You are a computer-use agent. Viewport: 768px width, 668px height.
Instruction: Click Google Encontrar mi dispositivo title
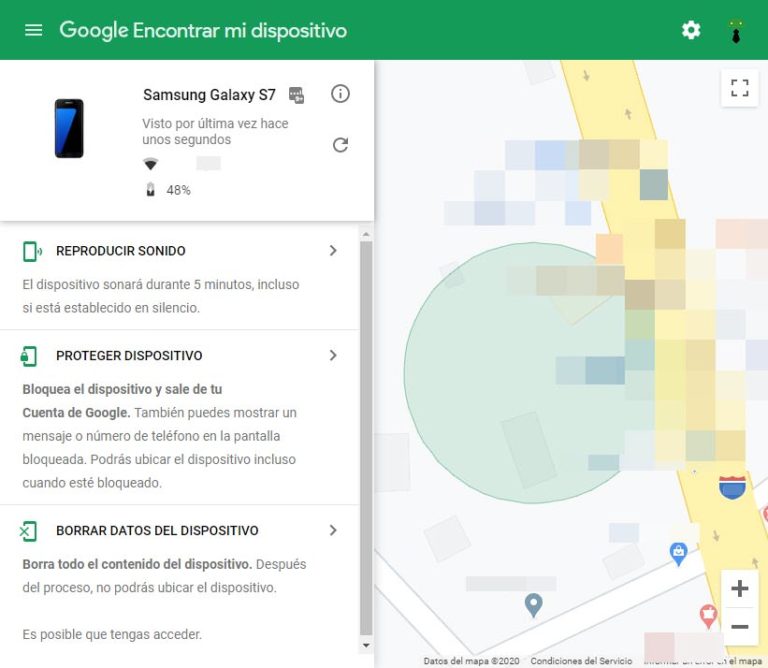coord(203,30)
